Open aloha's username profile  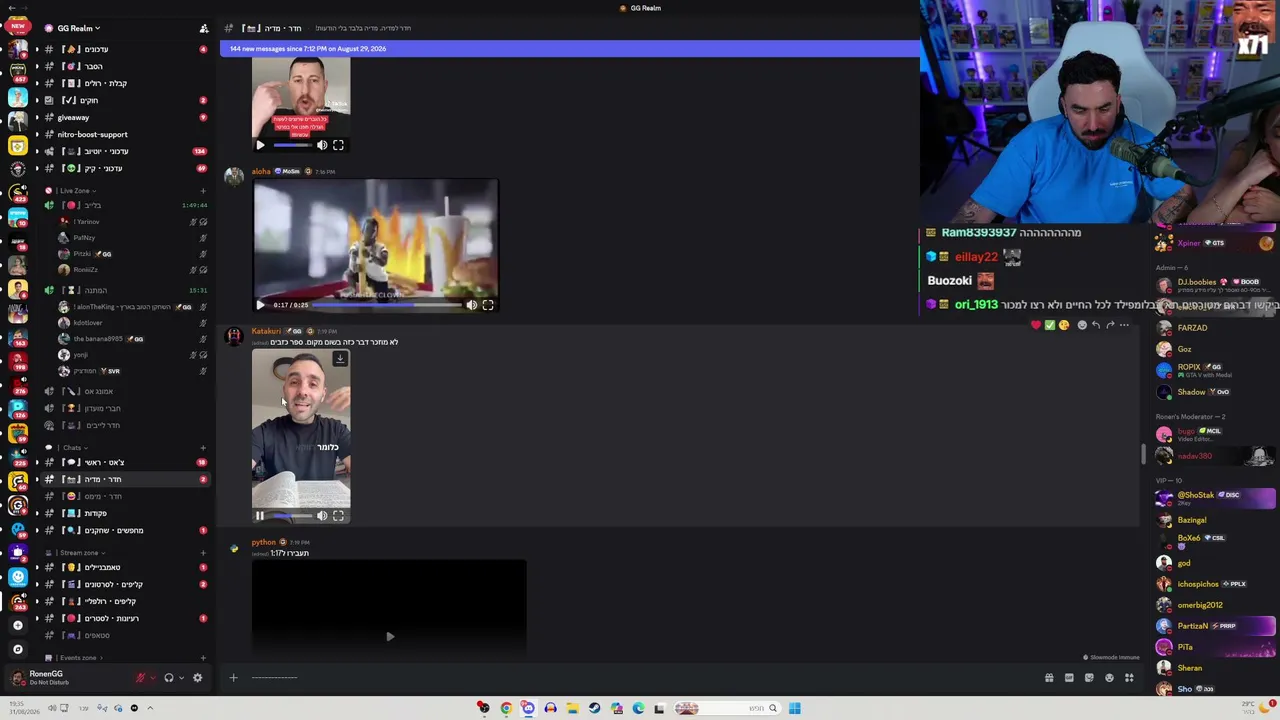(x=261, y=171)
